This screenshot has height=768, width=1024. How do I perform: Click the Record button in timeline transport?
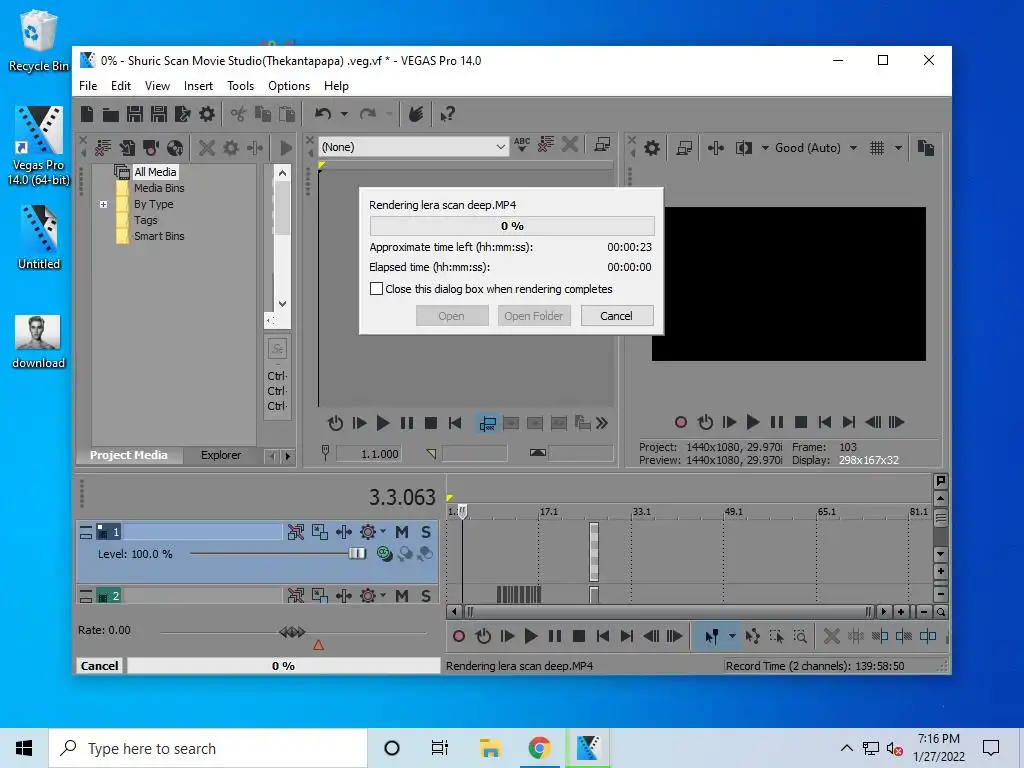[458, 636]
